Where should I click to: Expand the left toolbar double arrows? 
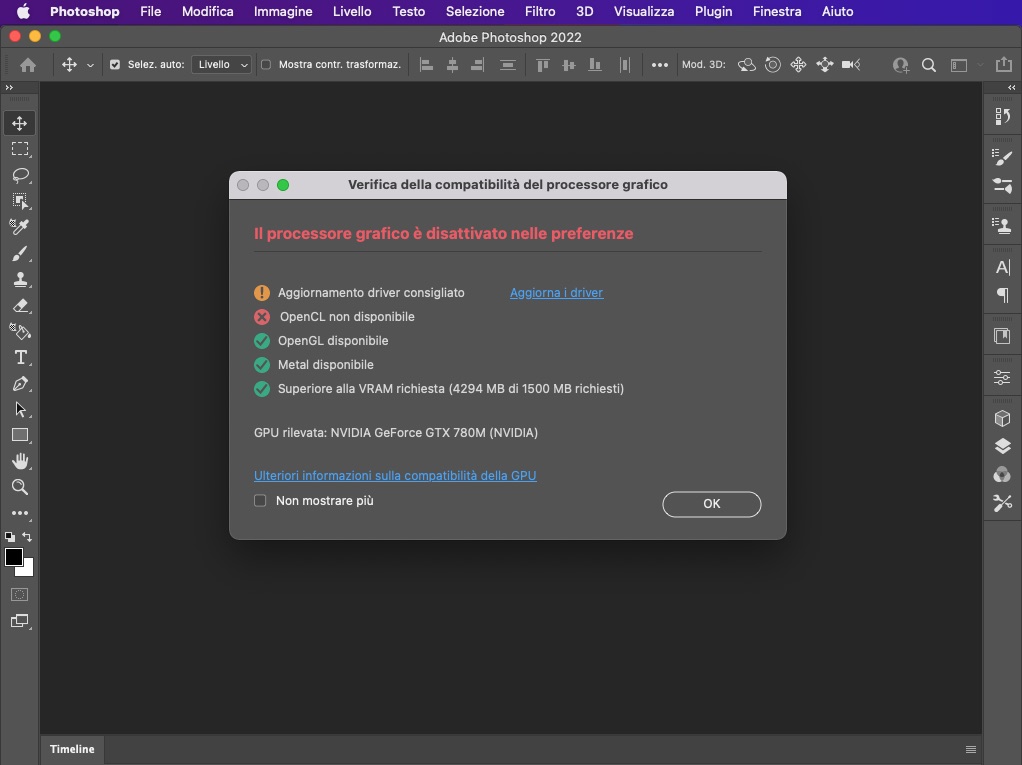pyautogui.click(x=9, y=87)
